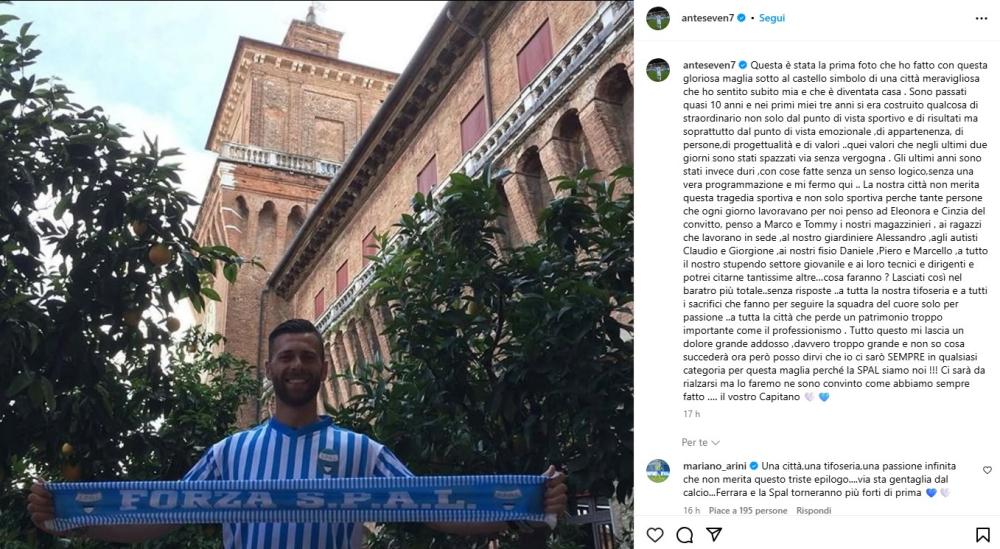The height and width of the screenshot is (549, 1000).
Task: Click anteseven7 profile avatar in header
Action: 658,18
